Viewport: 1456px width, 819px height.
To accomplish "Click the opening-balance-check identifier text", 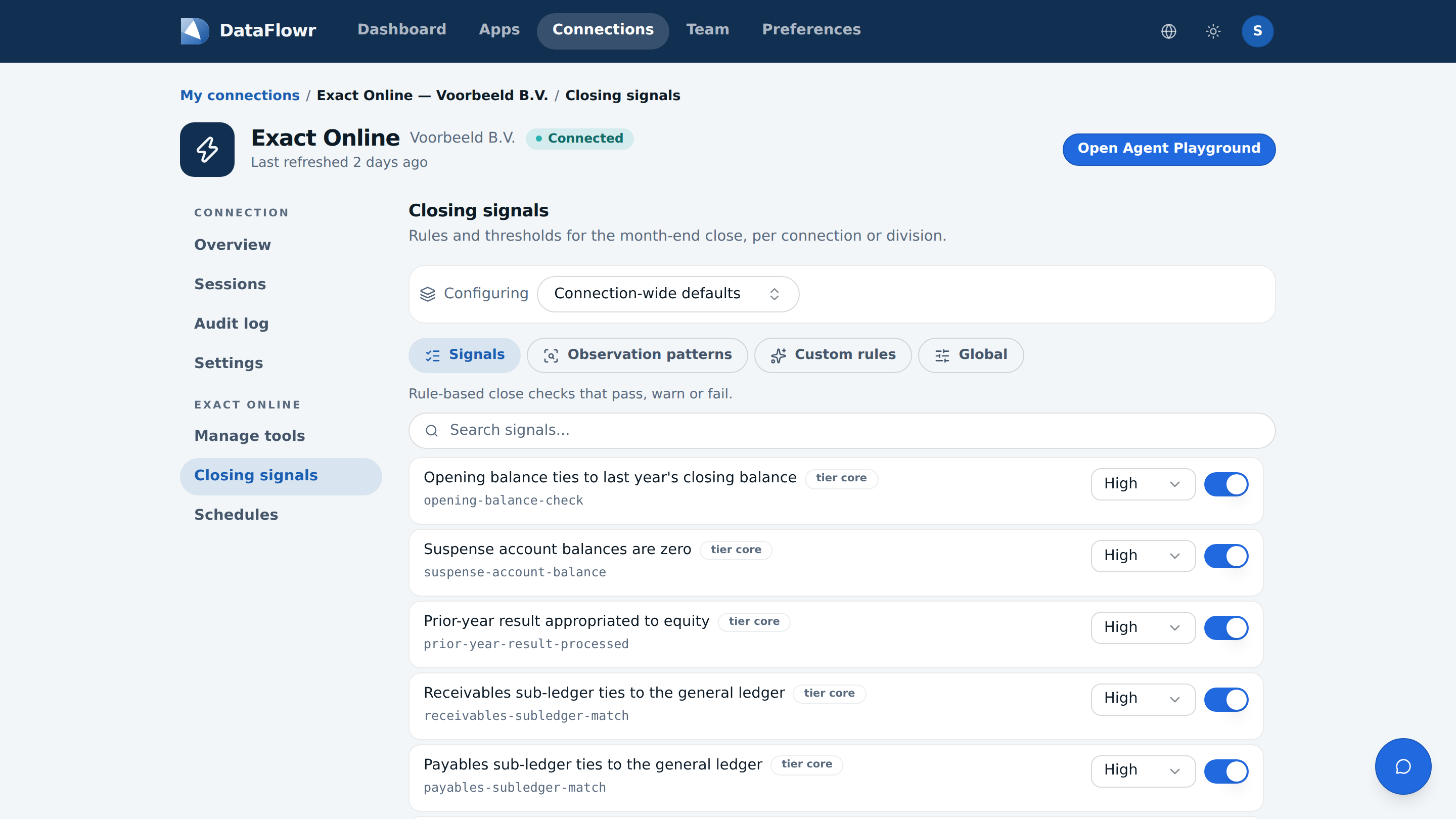I will click(503, 501).
